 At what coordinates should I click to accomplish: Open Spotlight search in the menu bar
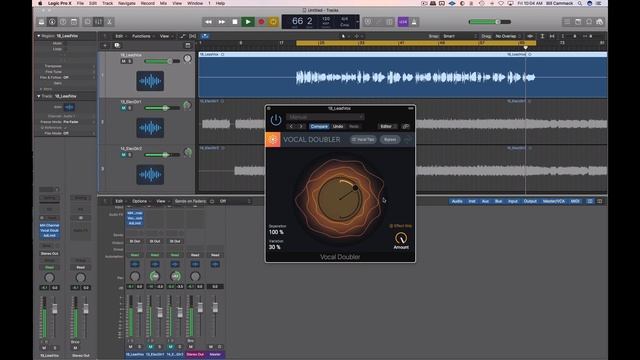click(x=579, y=3)
